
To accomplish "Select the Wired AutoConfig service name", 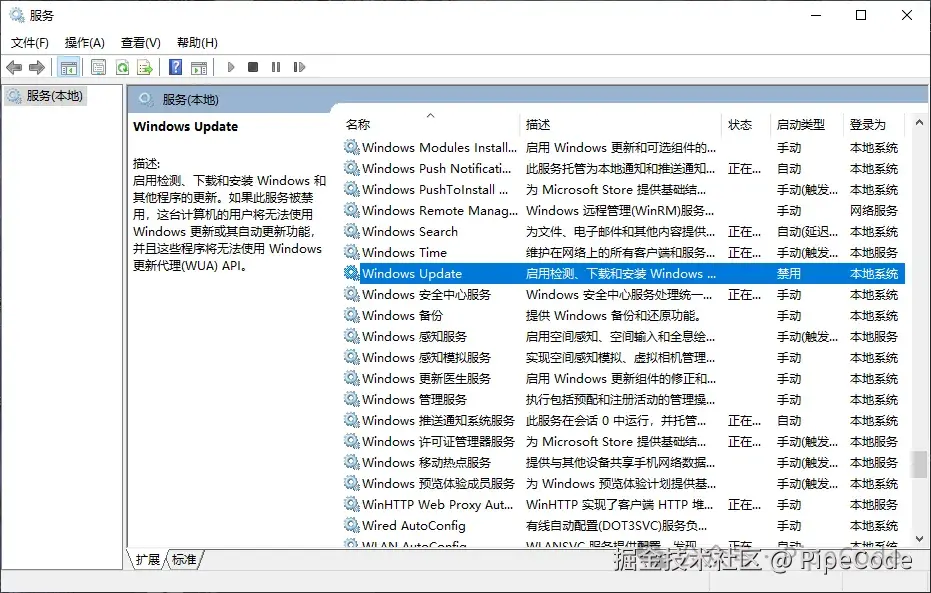I will (x=413, y=525).
